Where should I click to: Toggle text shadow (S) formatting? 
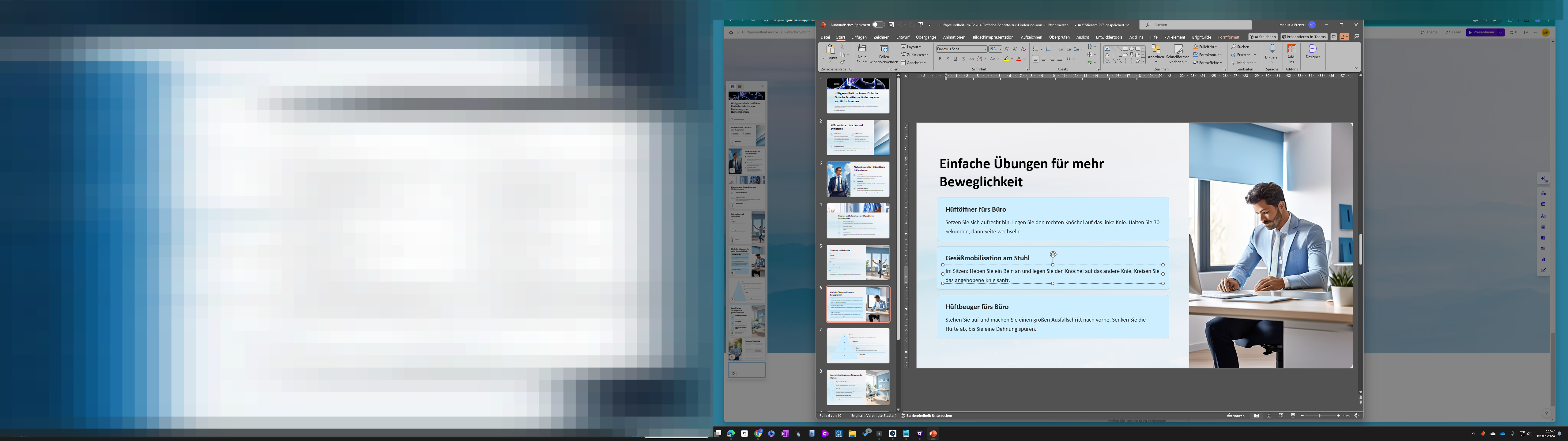963,59
